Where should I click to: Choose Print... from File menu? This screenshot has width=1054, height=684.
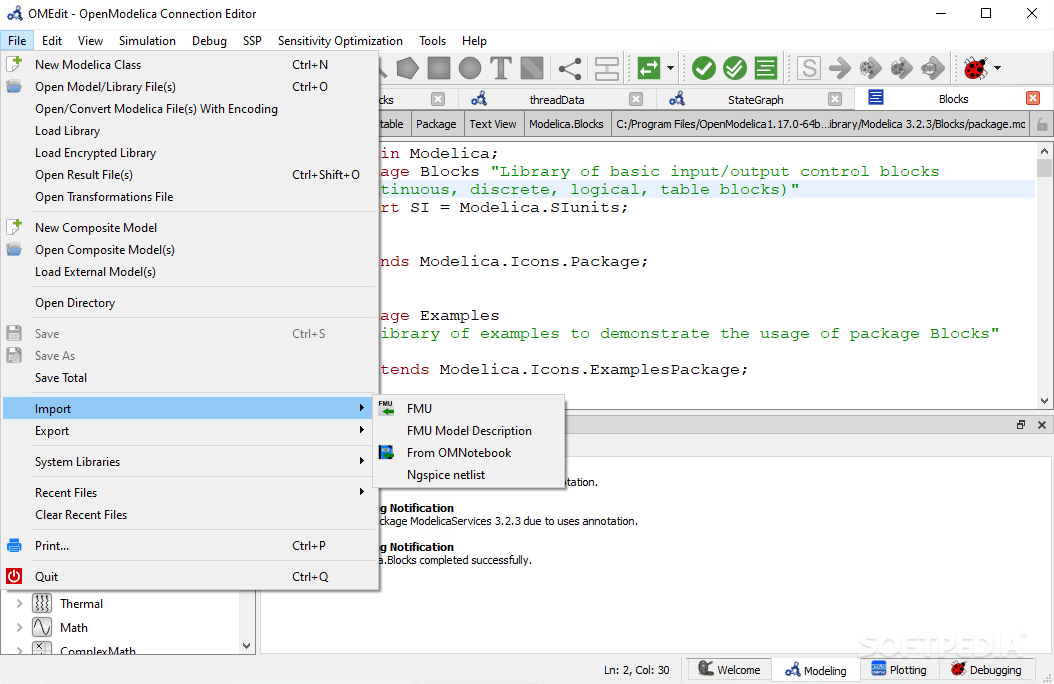click(x=188, y=546)
